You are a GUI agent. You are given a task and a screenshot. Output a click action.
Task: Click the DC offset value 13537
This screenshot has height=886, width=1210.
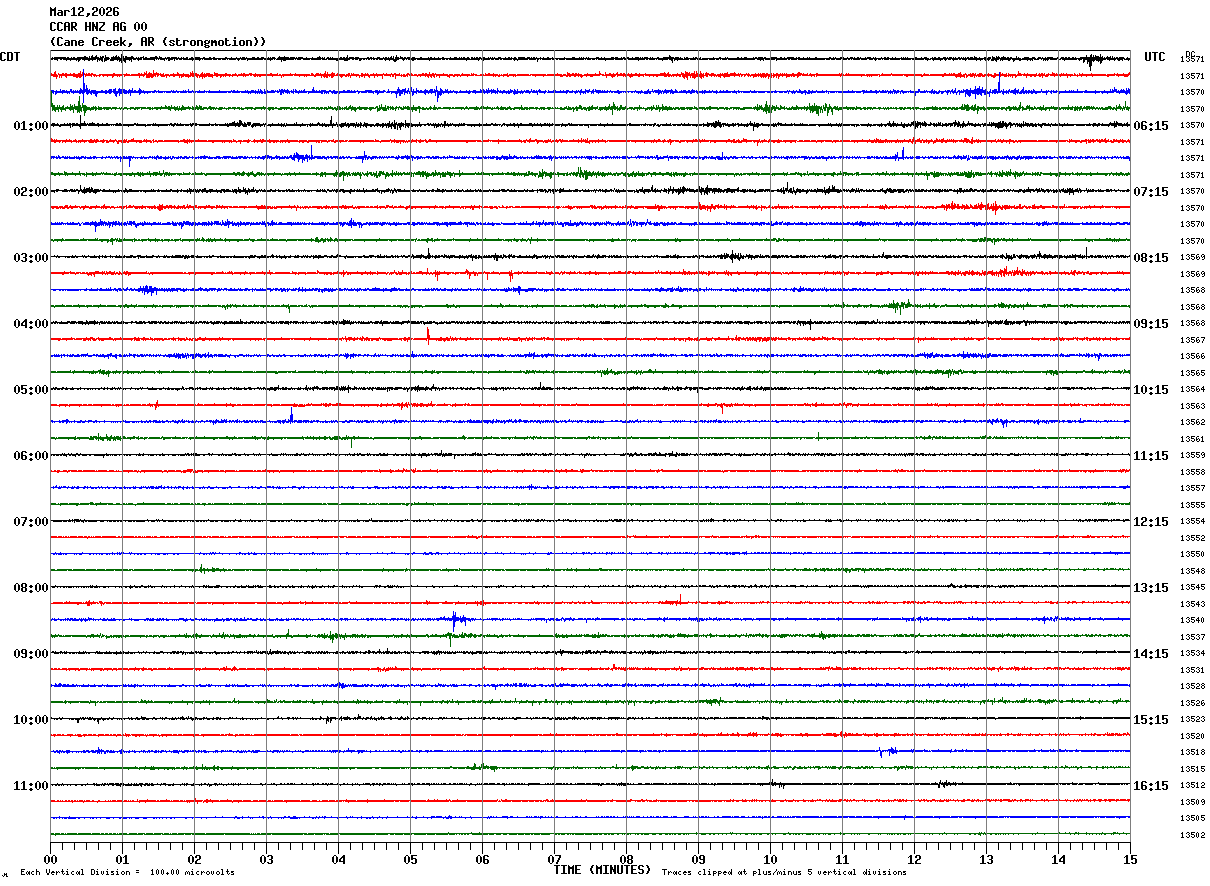tap(1192, 637)
